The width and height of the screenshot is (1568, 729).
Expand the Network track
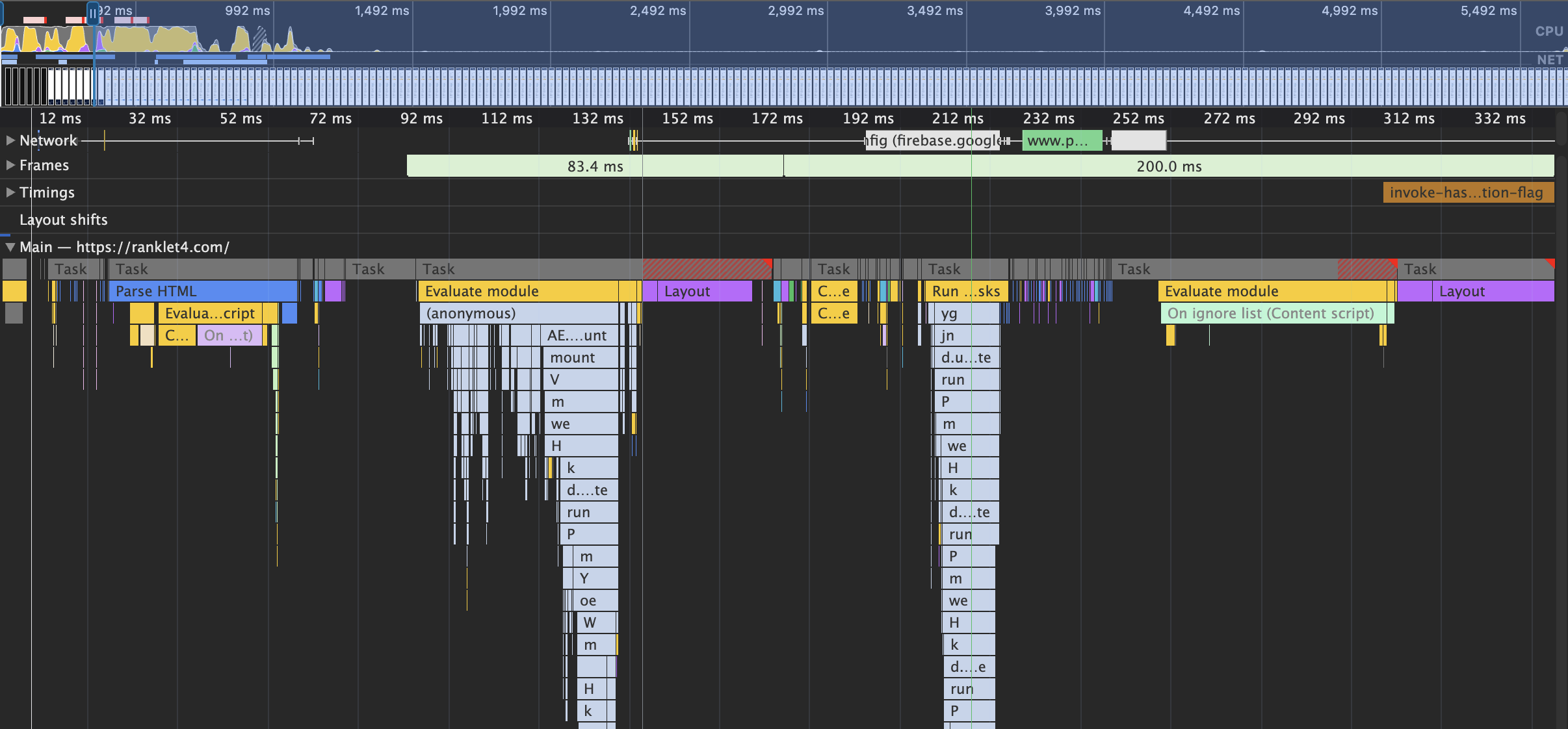point(10,140)
